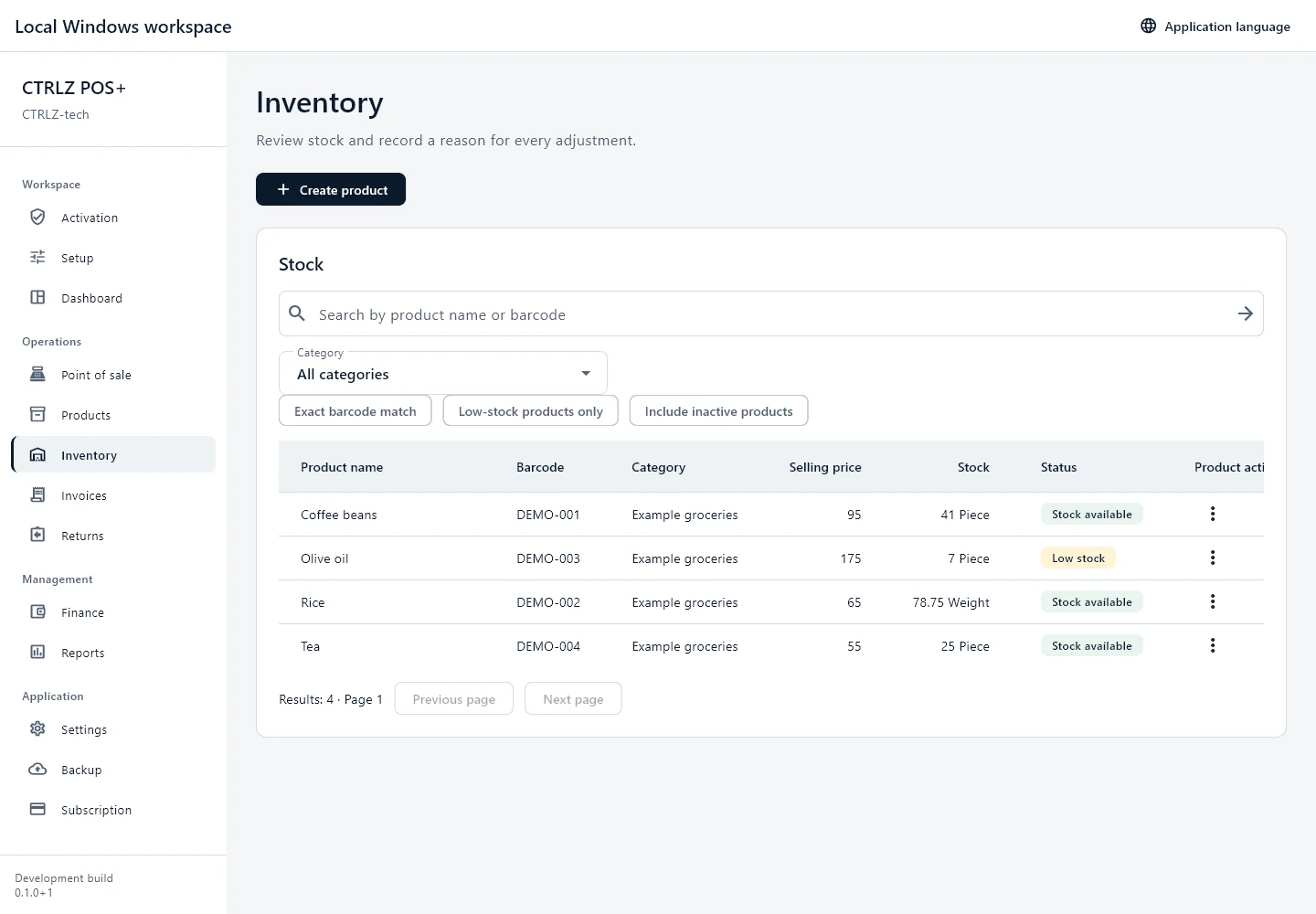Viewport: 1316px width, 914px height.
Task: Click Olive oil product name
Action: click(x=324, y=558)
